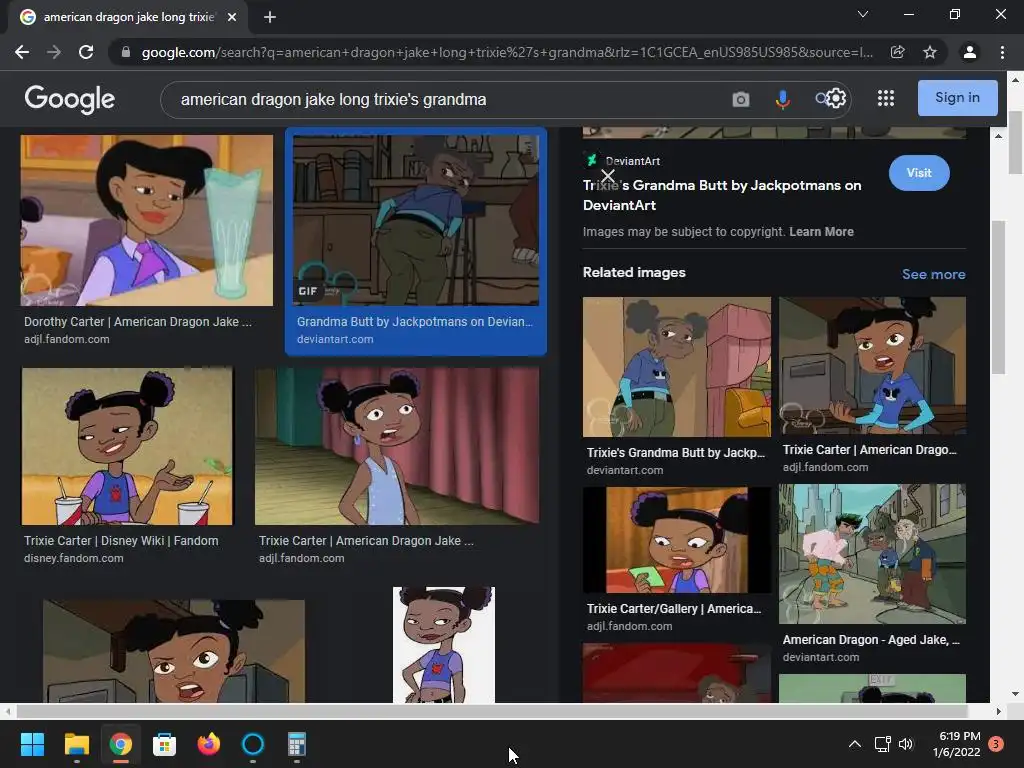Open Trixie Carter/Gallery caption link

(x=674, y=609)
